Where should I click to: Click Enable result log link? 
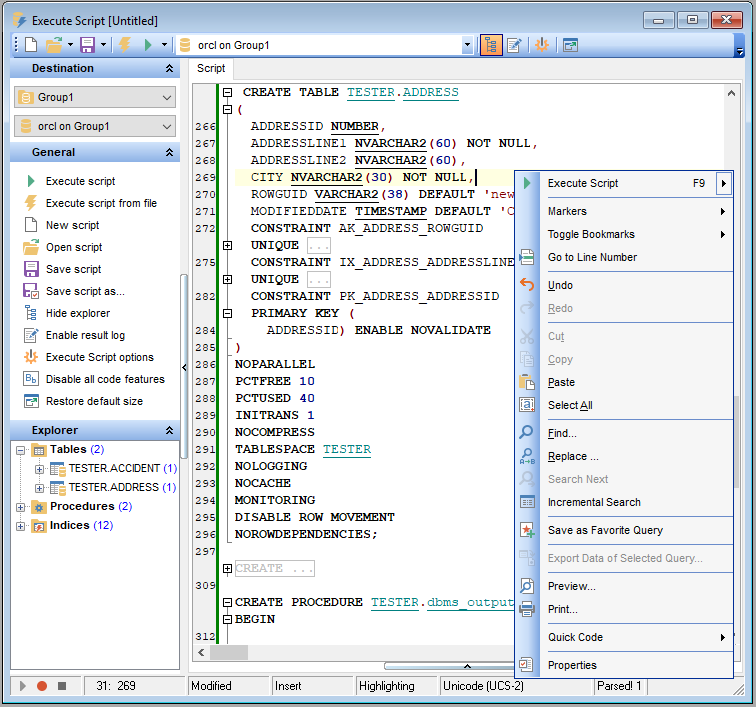(85, 335)
